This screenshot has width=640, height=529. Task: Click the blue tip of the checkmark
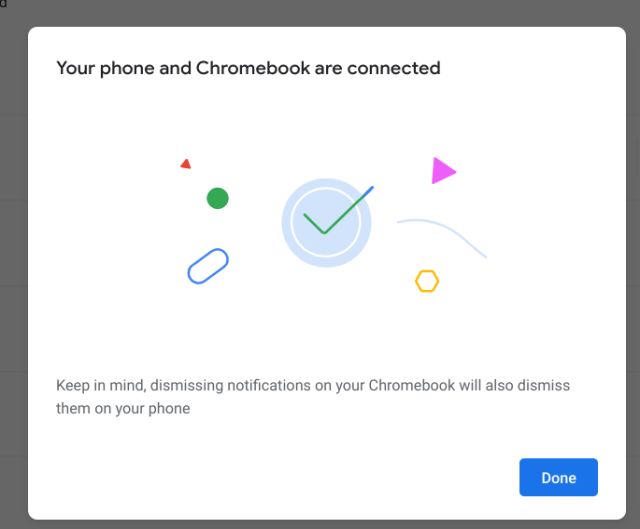[x=368, y=191]
